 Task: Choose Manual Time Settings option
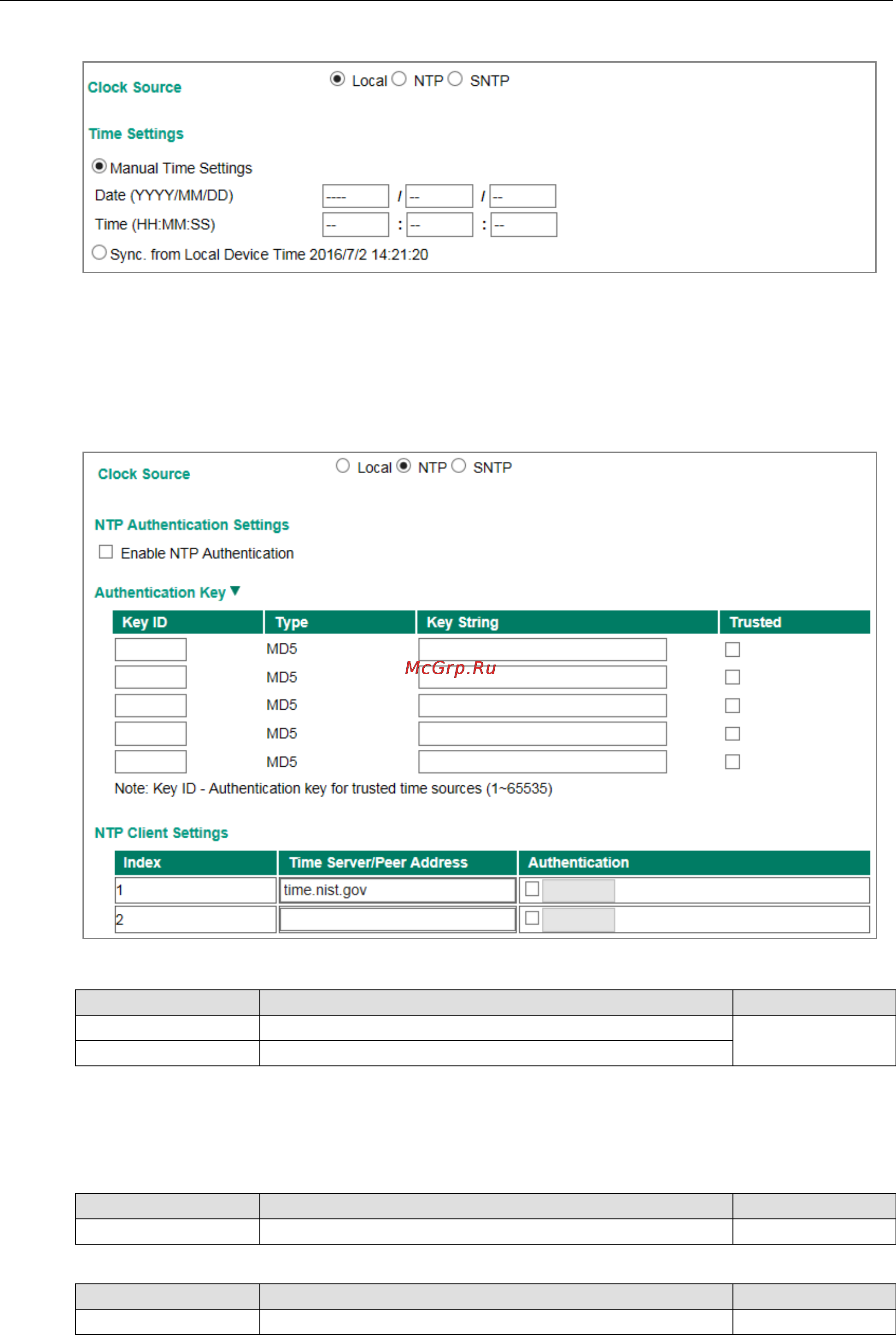pos(99,166)
